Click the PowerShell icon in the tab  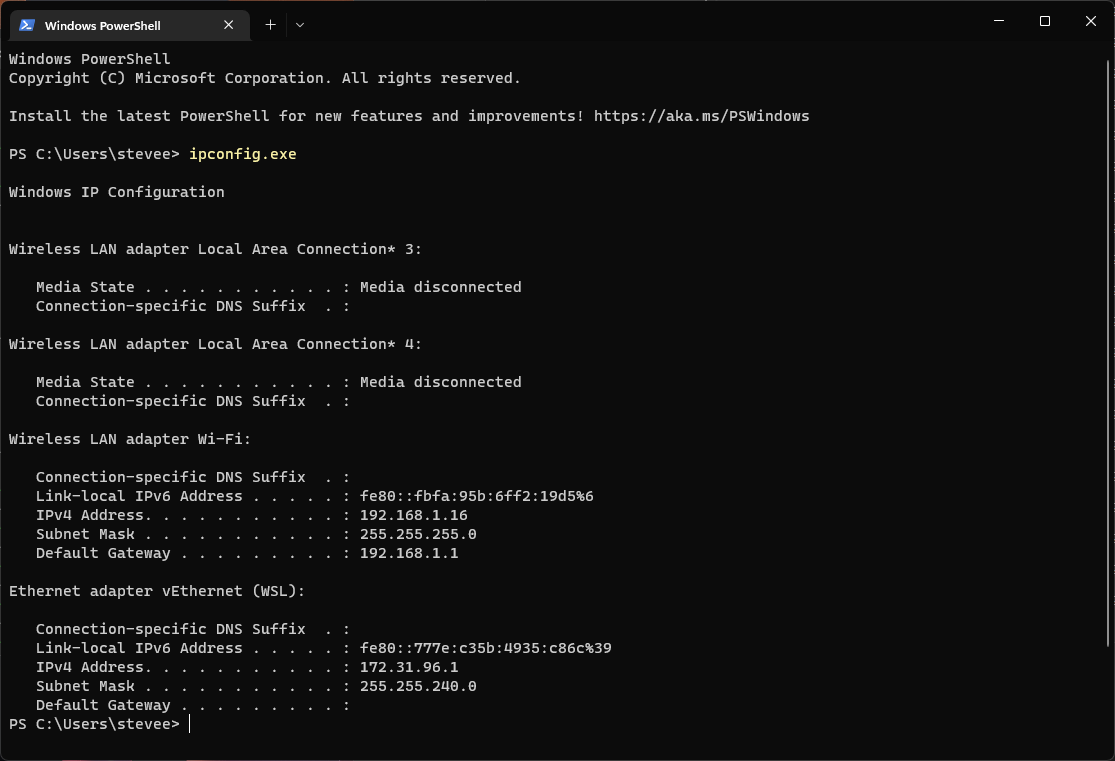[27, 25]
